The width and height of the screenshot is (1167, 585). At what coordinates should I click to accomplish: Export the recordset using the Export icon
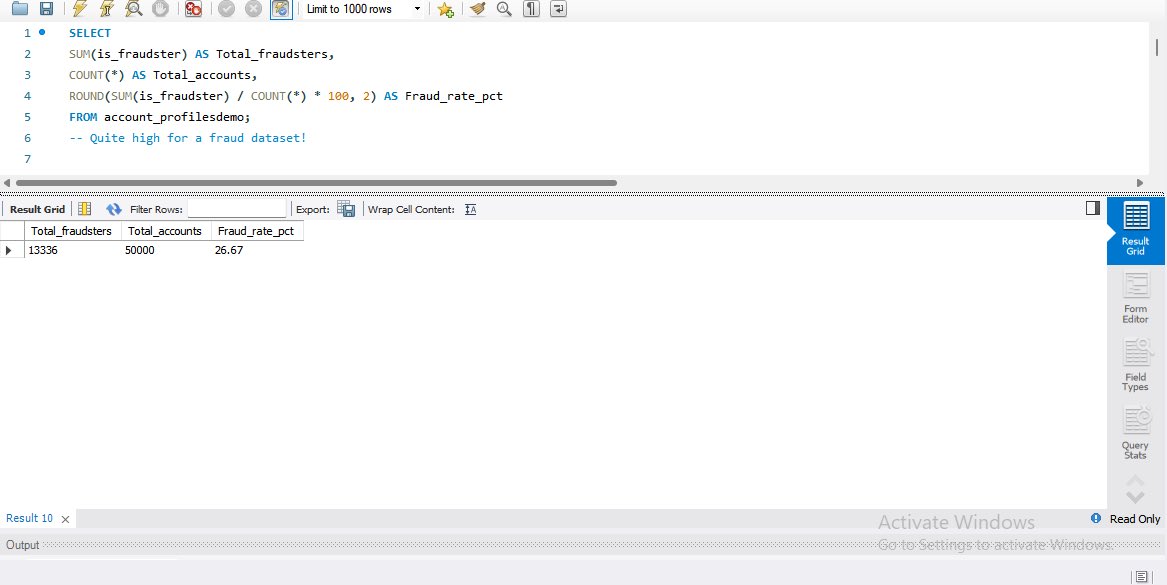[x=346, y=209]
